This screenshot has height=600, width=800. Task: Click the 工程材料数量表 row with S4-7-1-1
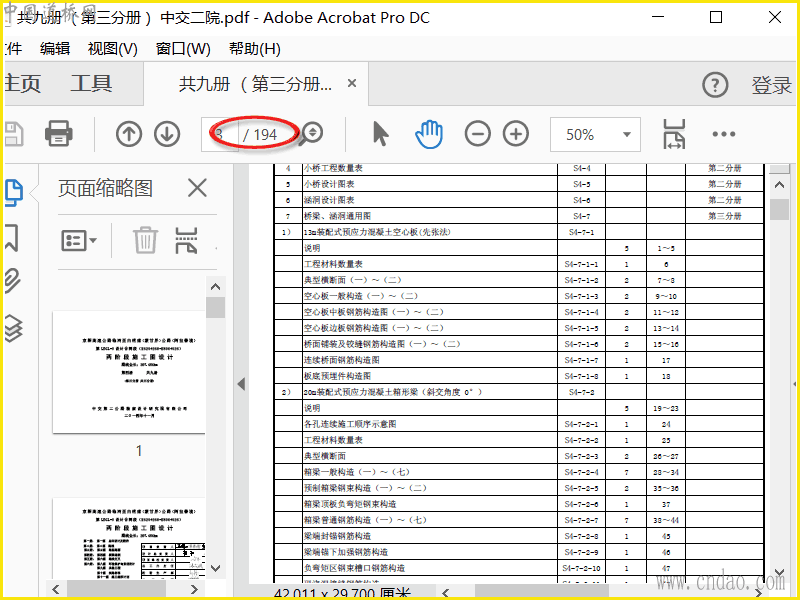click(518, 264)
